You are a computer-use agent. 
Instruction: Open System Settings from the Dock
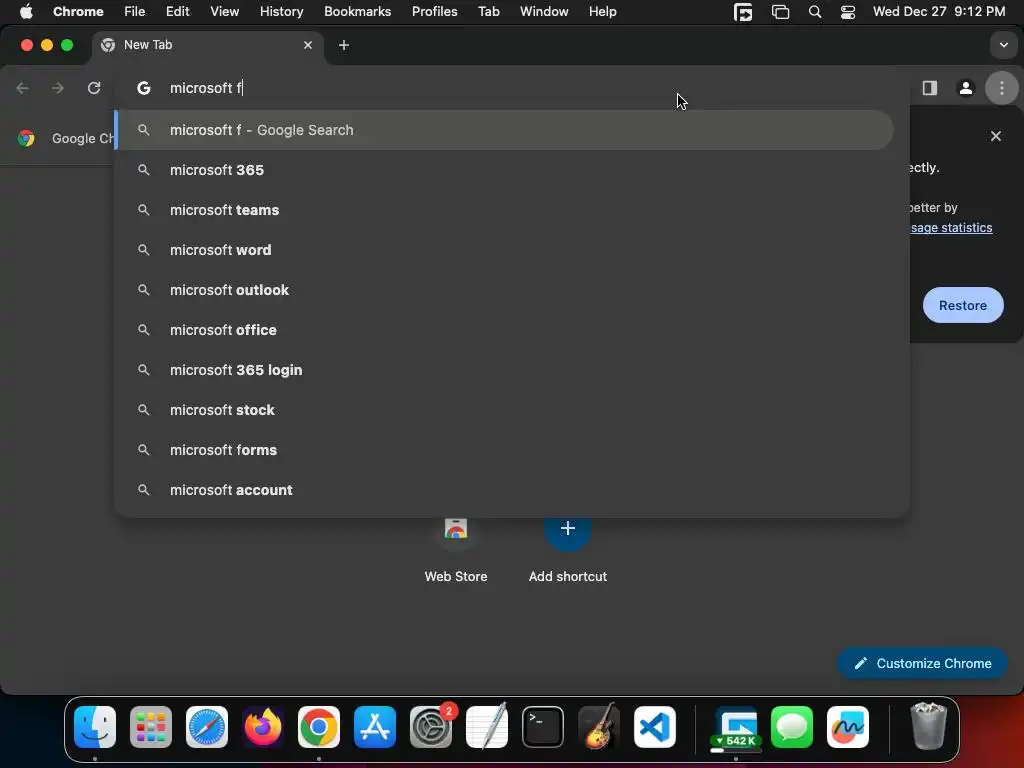431,727
